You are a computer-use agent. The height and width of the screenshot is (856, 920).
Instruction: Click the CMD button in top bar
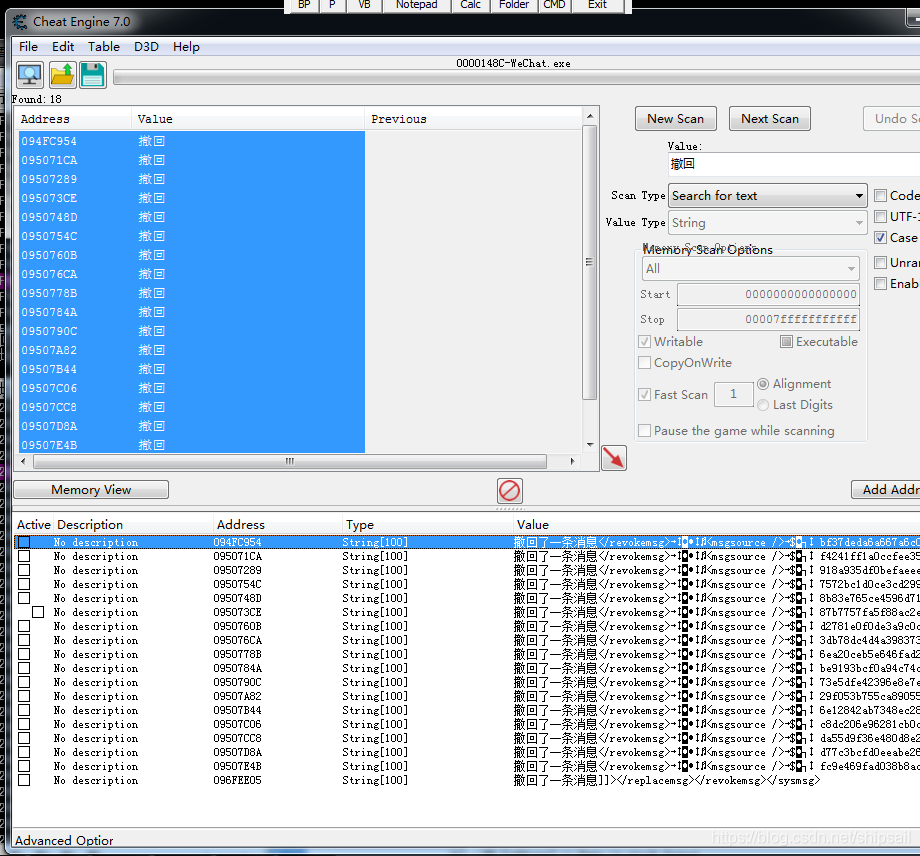554,5
